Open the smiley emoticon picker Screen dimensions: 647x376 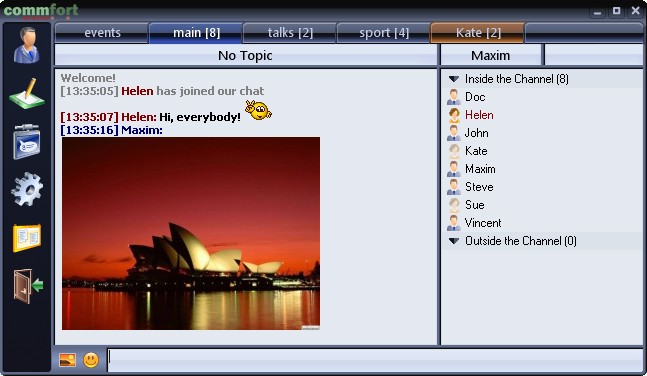pos(91,360)
